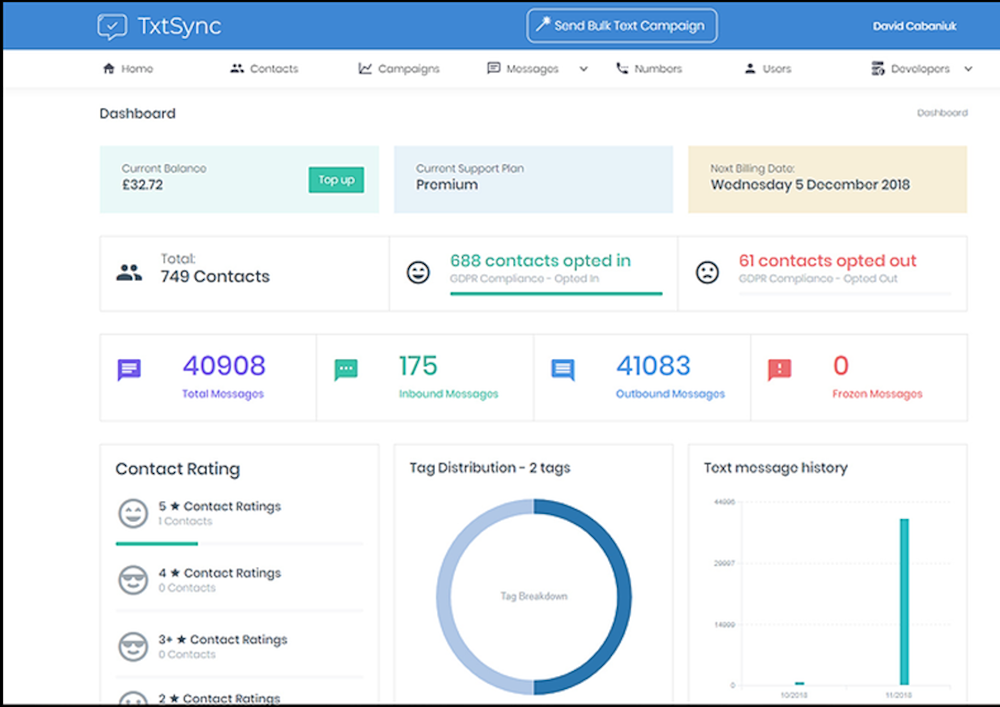1000x707 pixels.
Task: Click the Send Bulk Text Campaign button
Action: pos(621,26)
